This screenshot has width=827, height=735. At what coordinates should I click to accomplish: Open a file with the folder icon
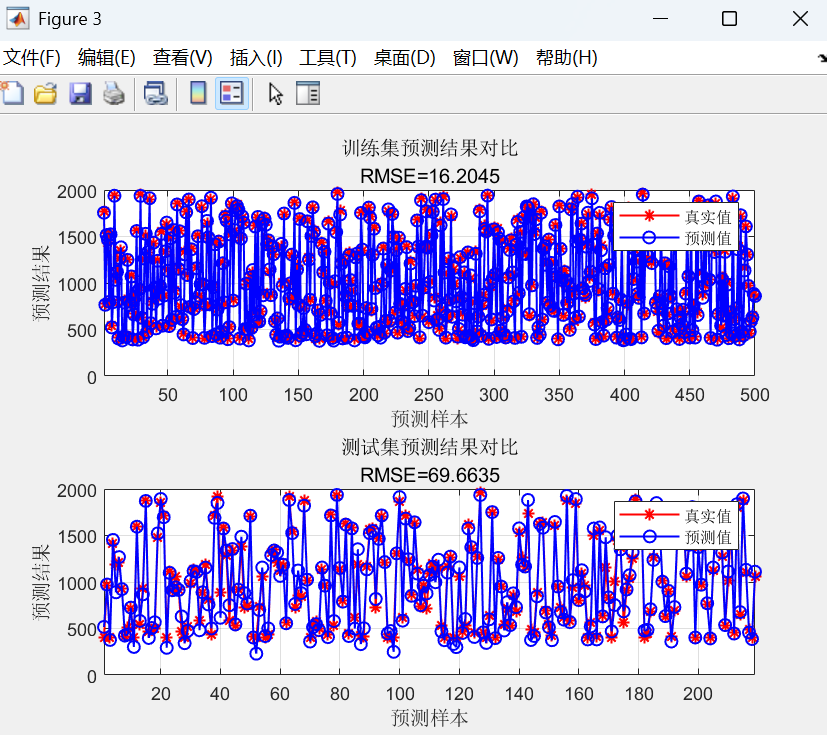45,94
